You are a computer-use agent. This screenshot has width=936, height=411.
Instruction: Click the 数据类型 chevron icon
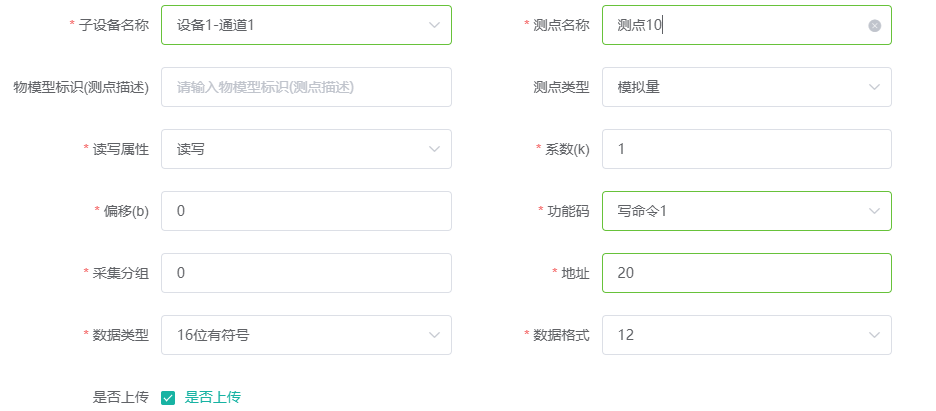coord(435,335)
